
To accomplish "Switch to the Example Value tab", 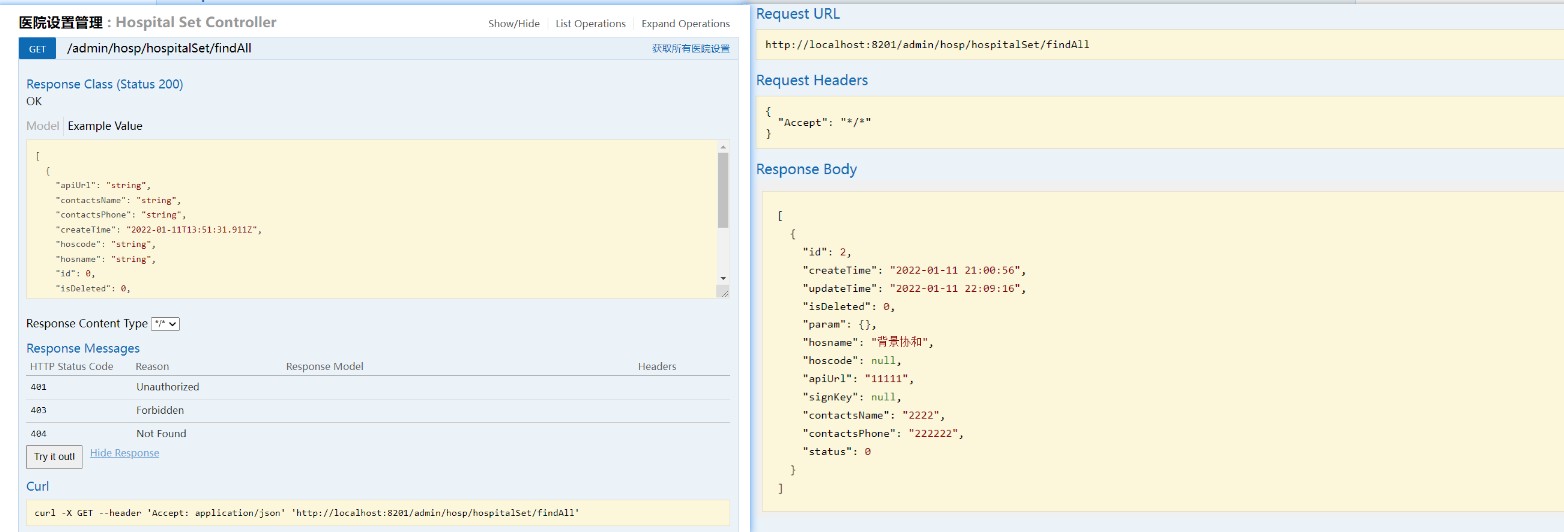I will pyautogui.click(x=105, y=126).
